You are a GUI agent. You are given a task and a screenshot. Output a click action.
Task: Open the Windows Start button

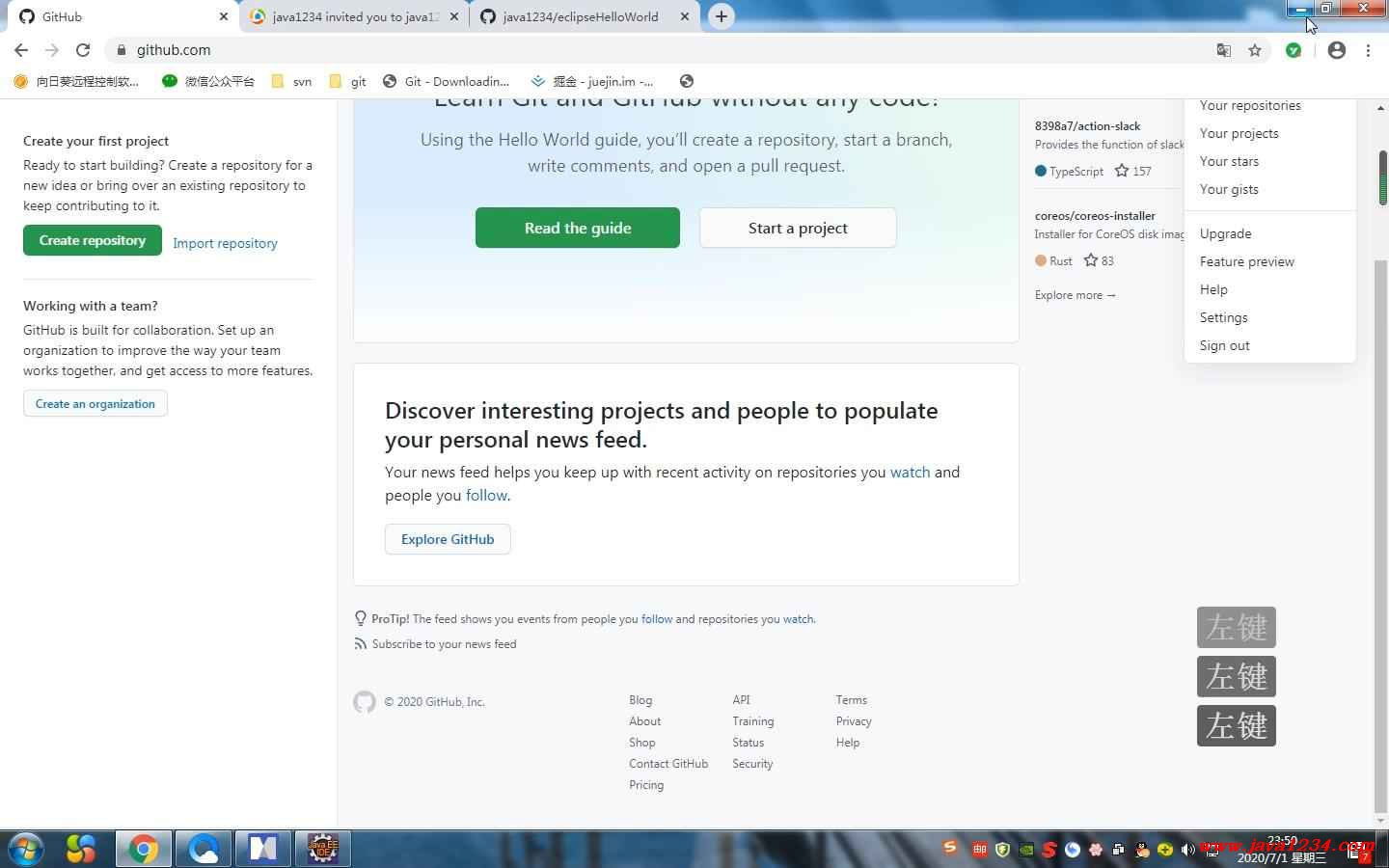coord(26,849)
